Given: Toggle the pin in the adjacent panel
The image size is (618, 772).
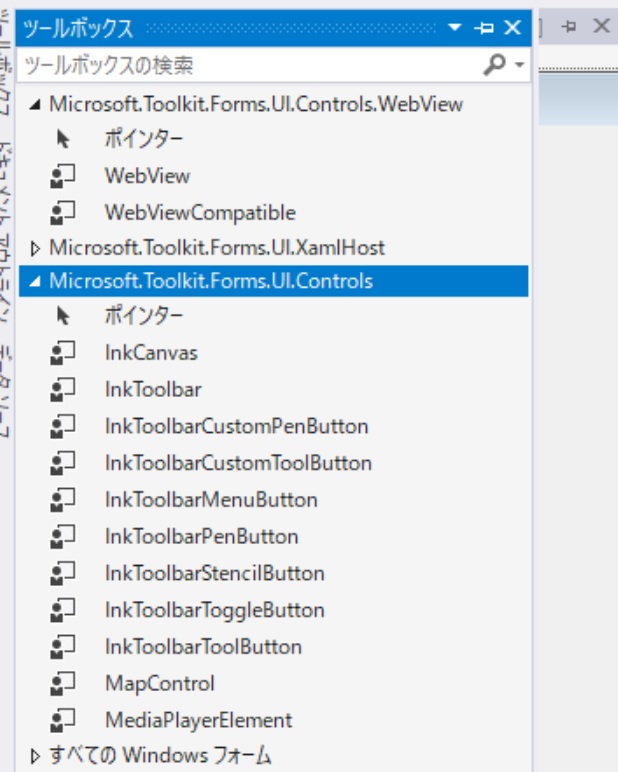Looking at the screenshot, I should [x=569, y=26].
